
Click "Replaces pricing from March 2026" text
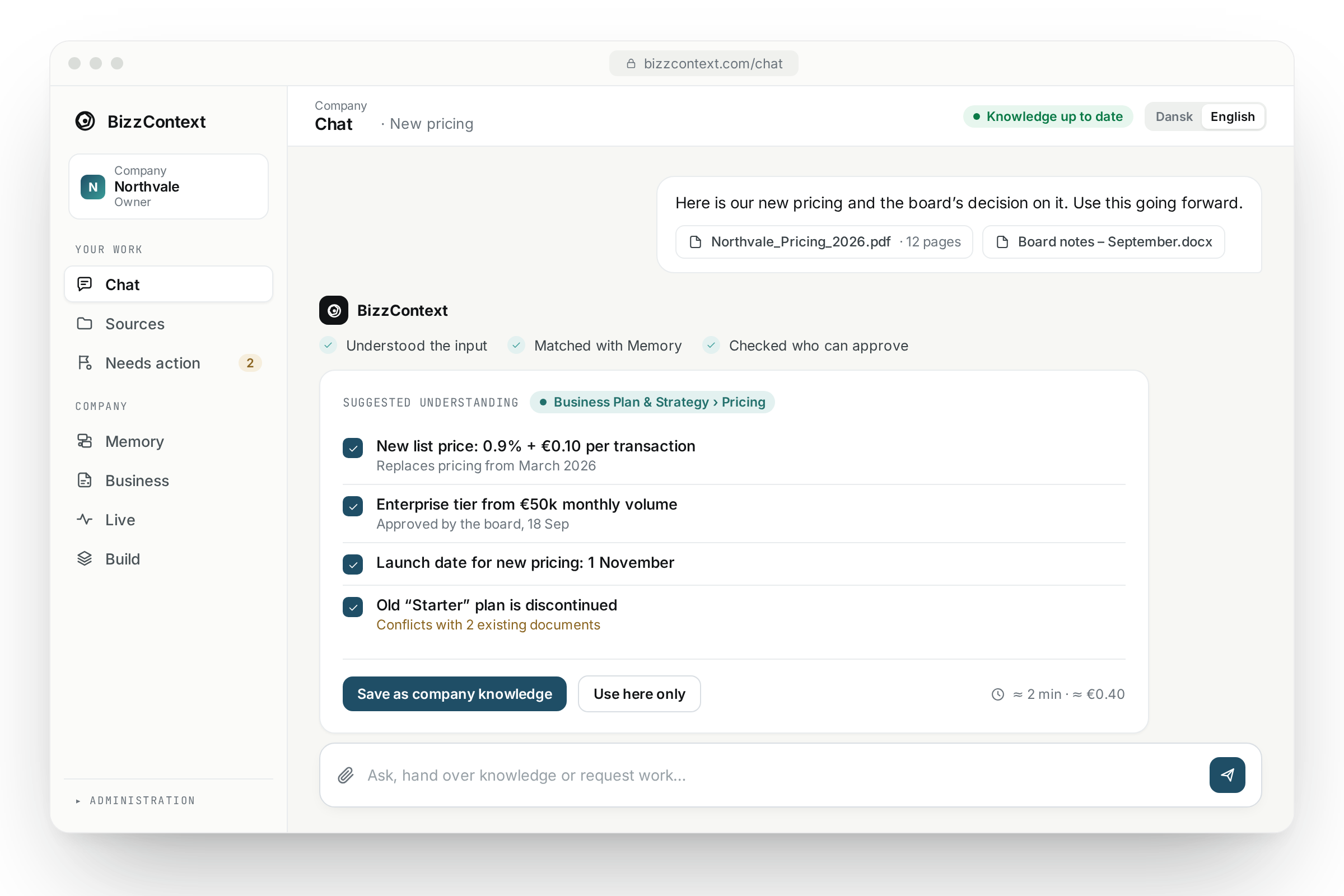(486, 466)
